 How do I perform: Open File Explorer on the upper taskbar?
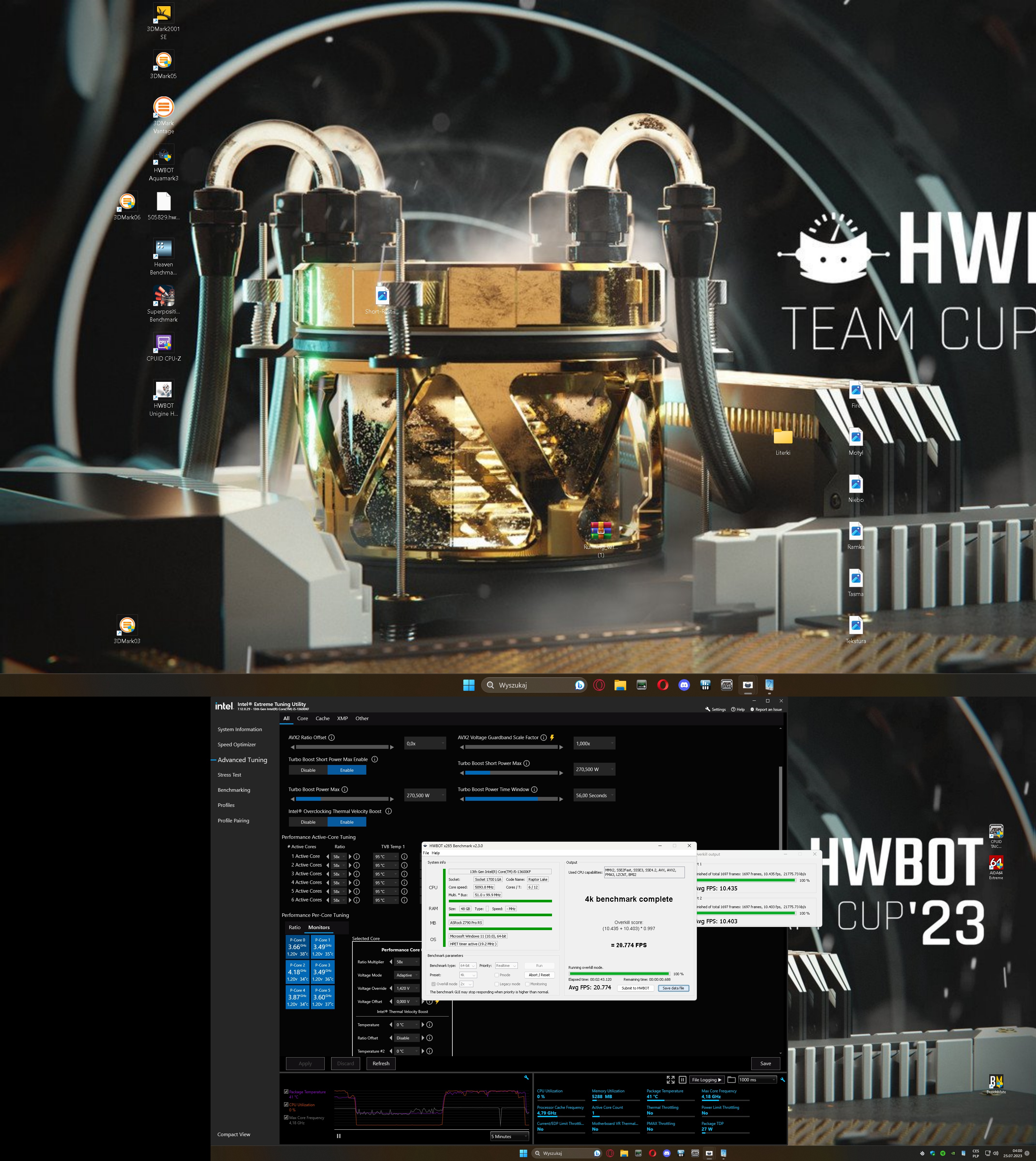click(620, 685)
